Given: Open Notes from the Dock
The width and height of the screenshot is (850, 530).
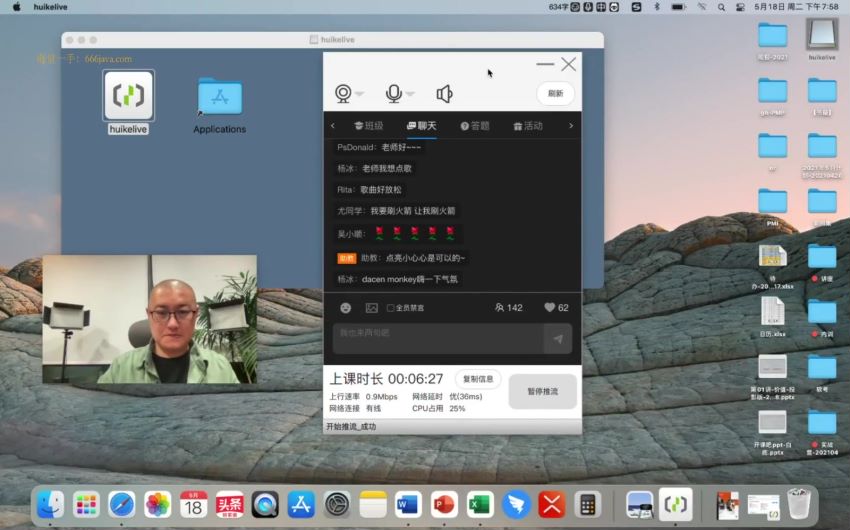Looking at the screenshot, I should point(372,505).
